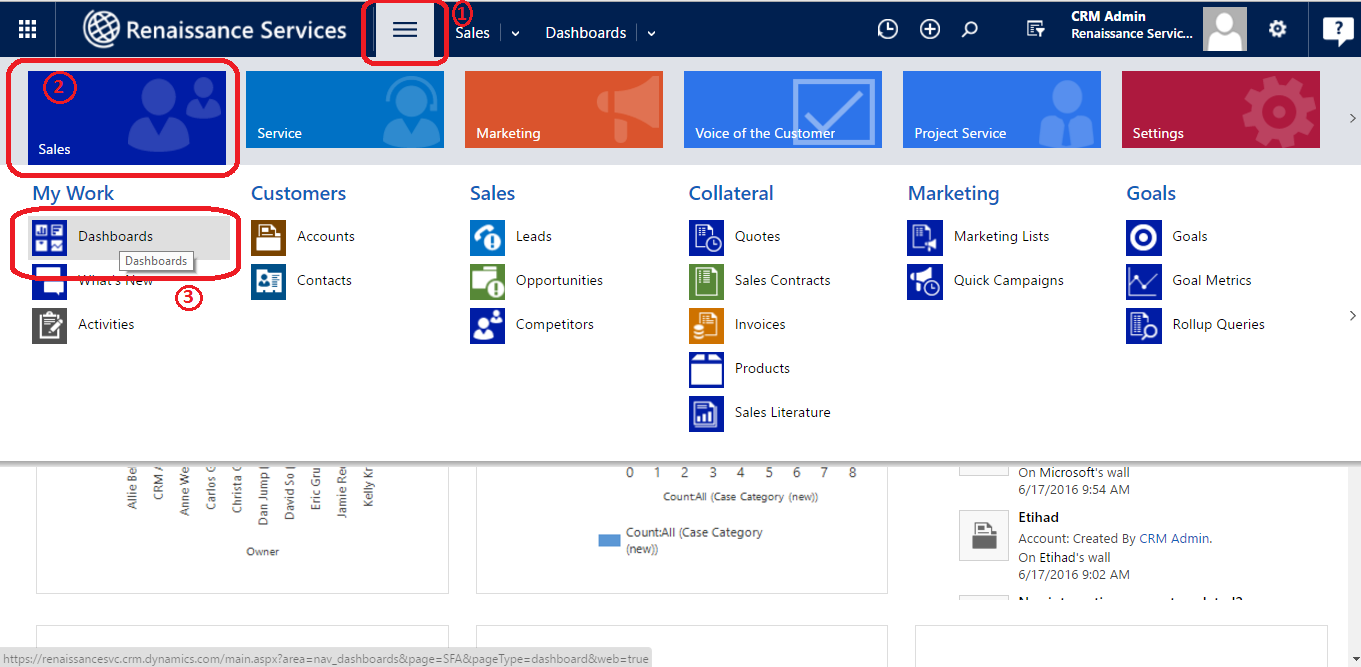Open recently viewed items clock icon
Screen dimensions: 1361x667
887,30
